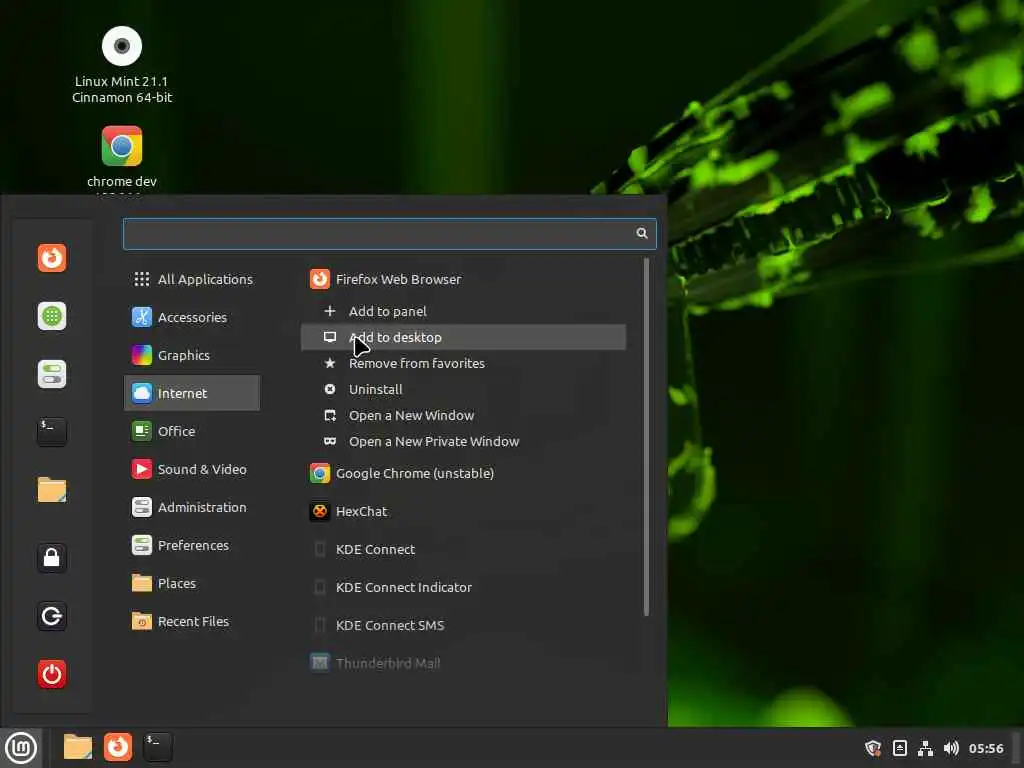The image size is (1024, 768).
Task: Open Files from the bottom panel
Action: point(77,747)
